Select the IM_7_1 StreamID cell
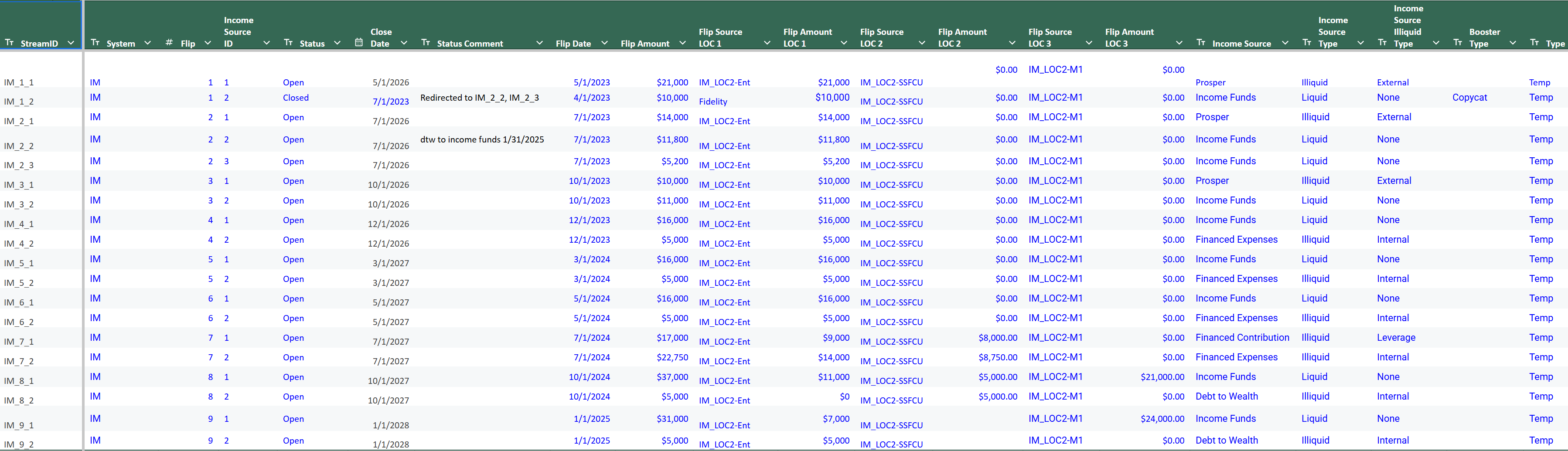1568x451 pixels. point(19,342)
